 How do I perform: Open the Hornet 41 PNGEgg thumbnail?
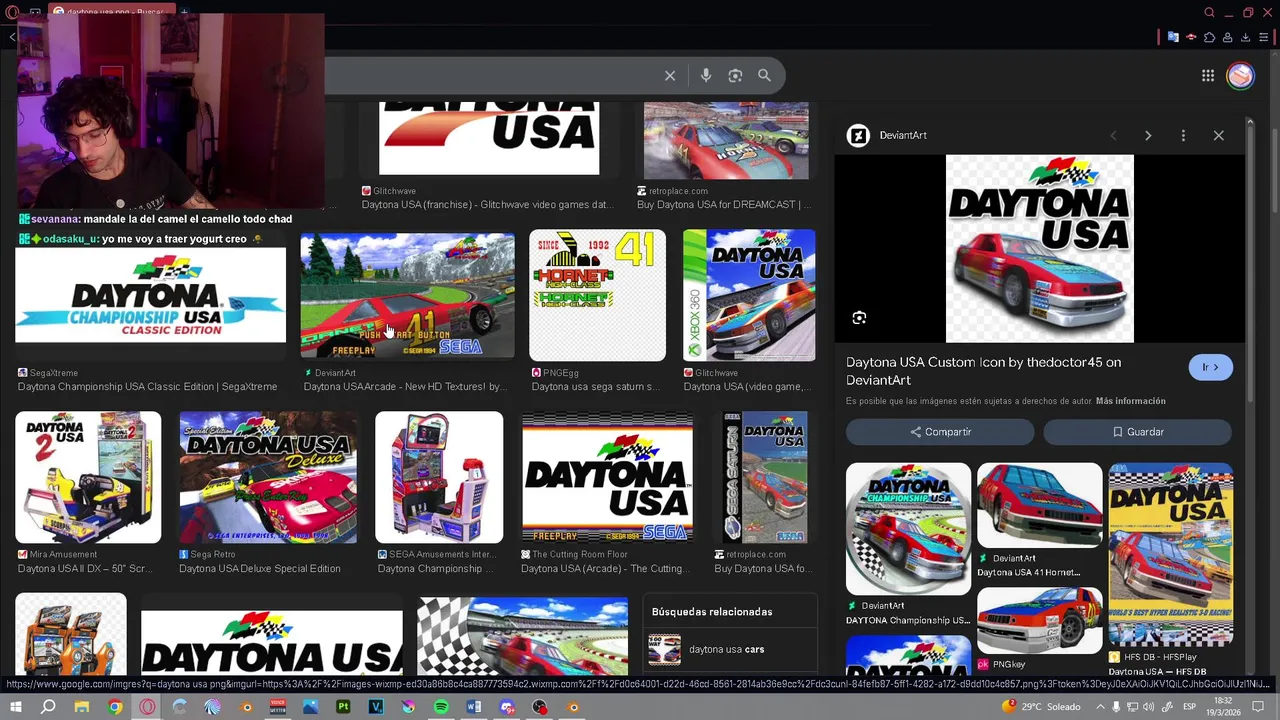coord(597,295)
